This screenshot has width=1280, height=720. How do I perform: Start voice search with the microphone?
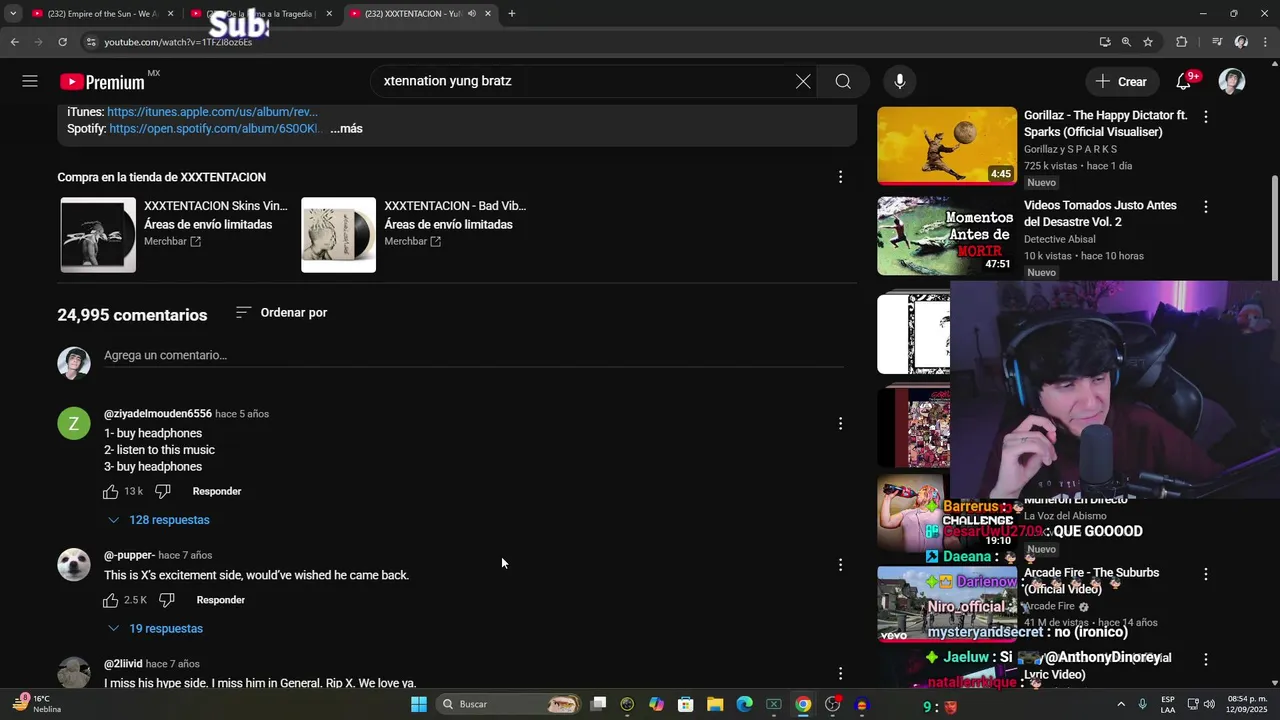tap(900, 82)
